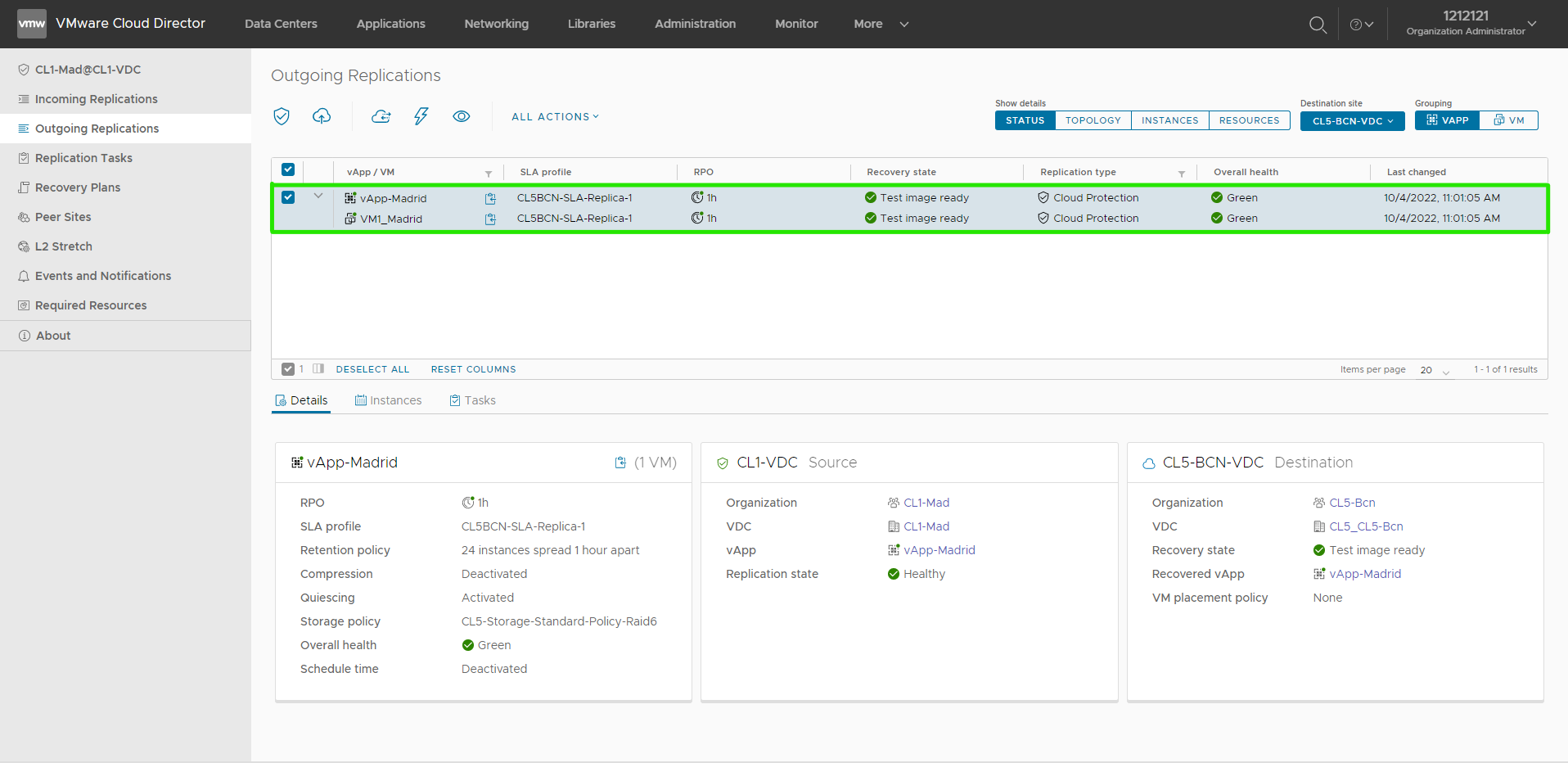This screenshot has height=763, width=1568.
Task: Click the cloud with arrows migrate icon
Action: pyautogui.click(x=381, y=116)
